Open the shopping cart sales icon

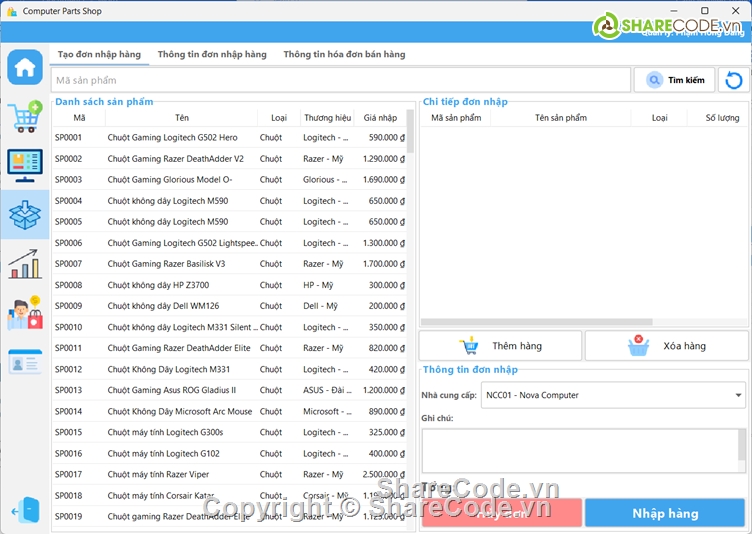(x=25, y=117)
